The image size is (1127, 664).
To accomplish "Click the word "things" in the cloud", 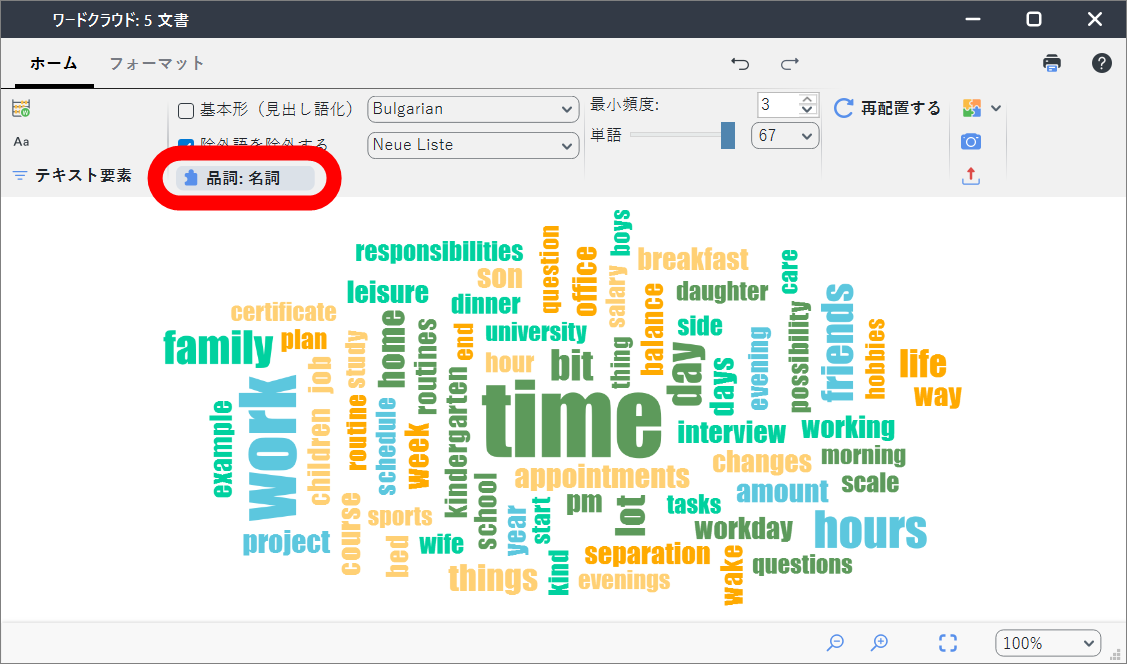I will pyautogui.click(x=493, y=578).
